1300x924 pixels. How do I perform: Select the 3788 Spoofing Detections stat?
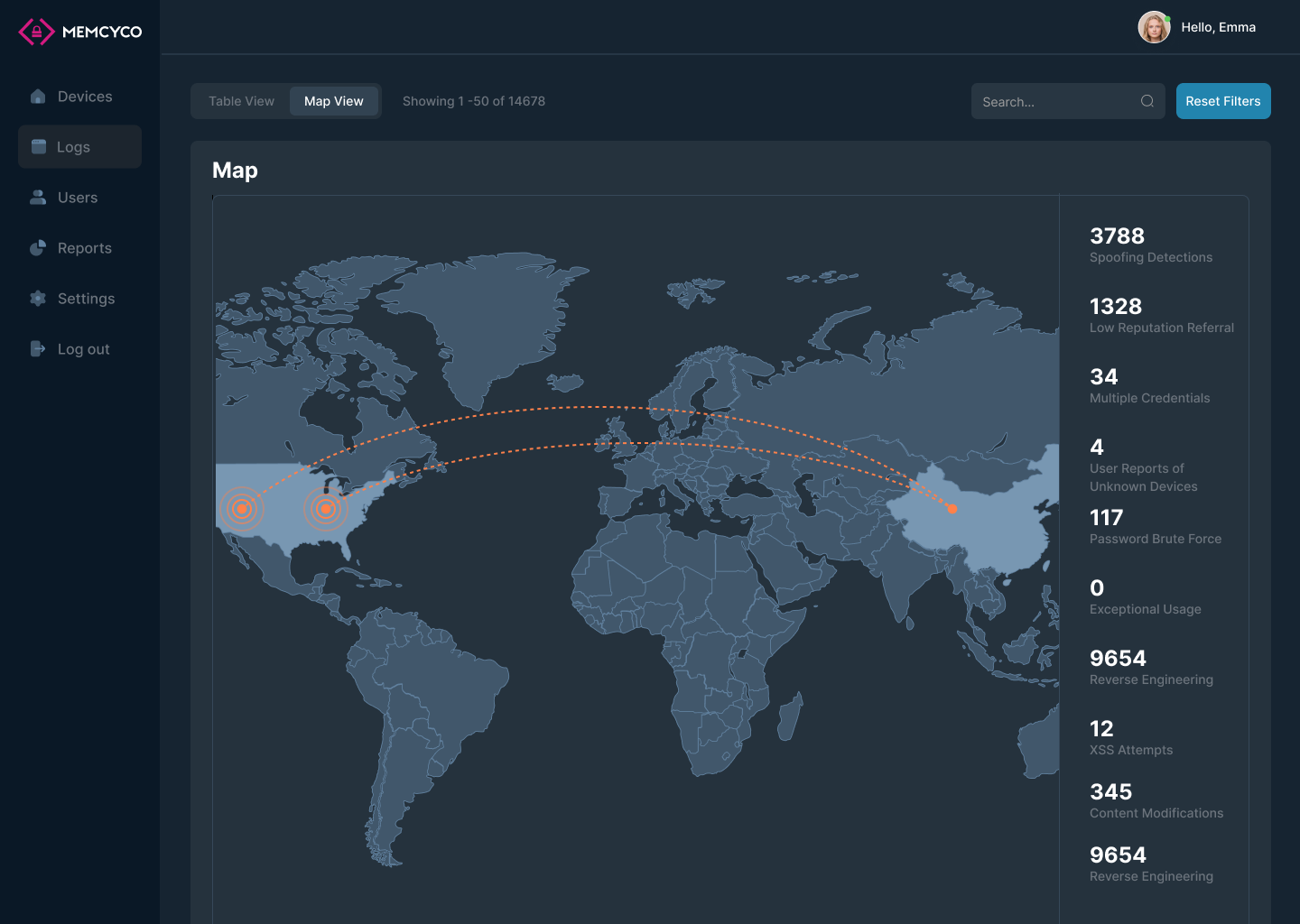(x=1150, y=245)
